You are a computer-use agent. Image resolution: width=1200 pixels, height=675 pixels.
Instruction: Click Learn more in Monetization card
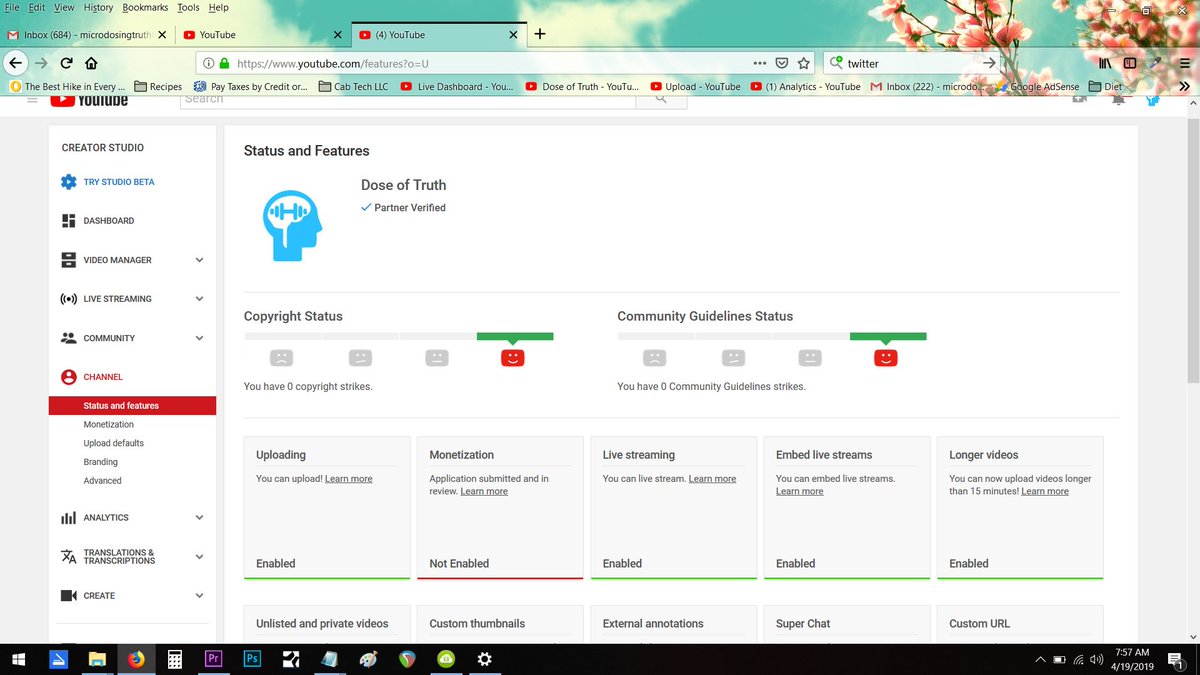click(x=484, y=491)
